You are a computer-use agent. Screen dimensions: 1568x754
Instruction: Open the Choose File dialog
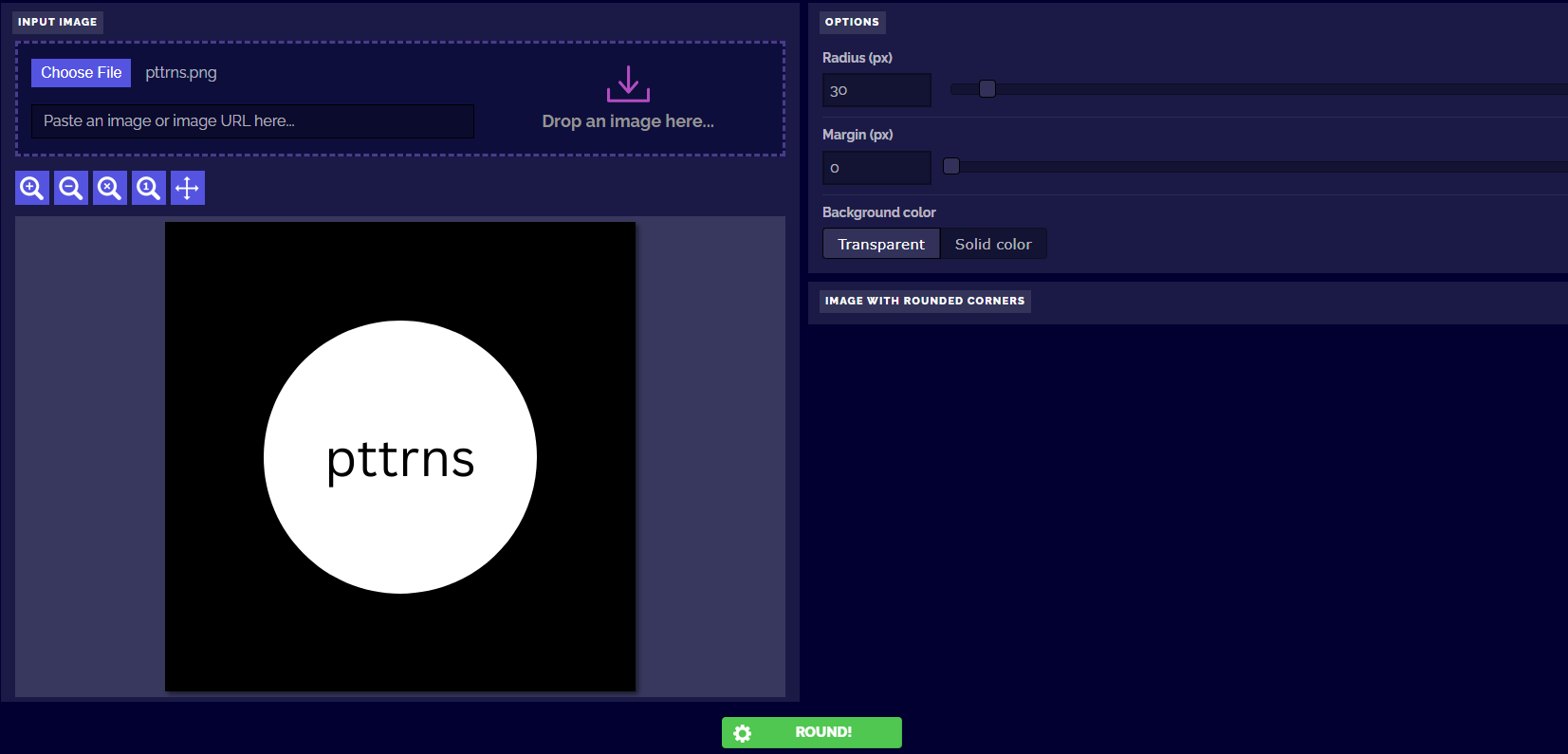[82, 73]
